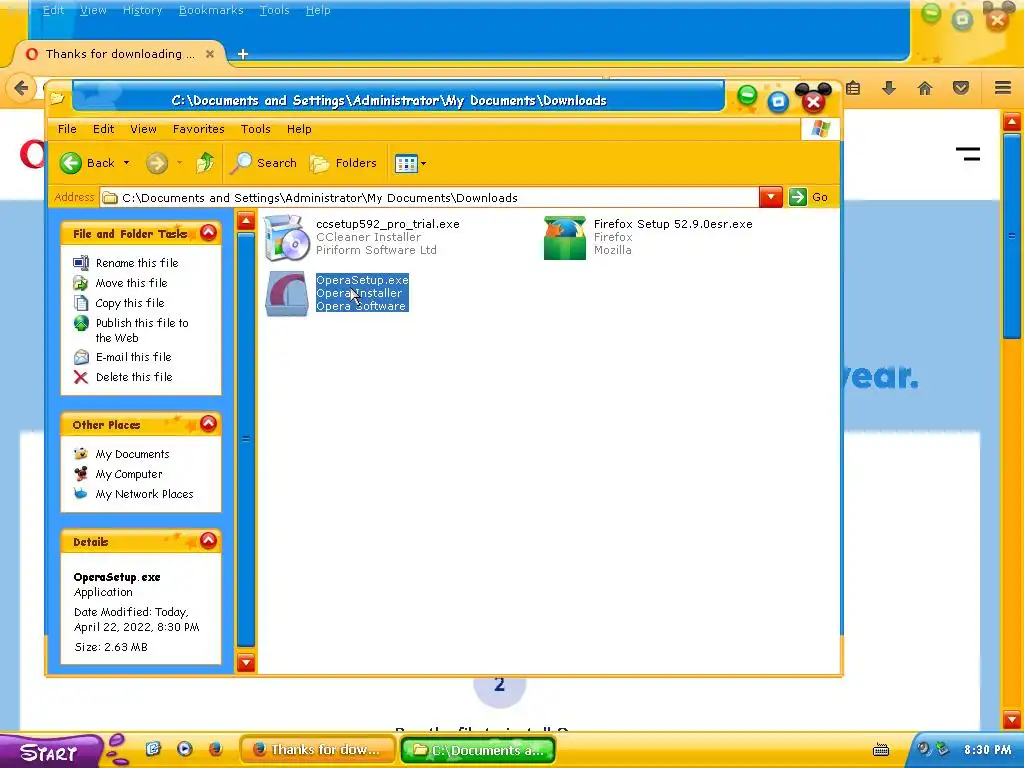Click 'Copy this file' link

tap(130, 303)
